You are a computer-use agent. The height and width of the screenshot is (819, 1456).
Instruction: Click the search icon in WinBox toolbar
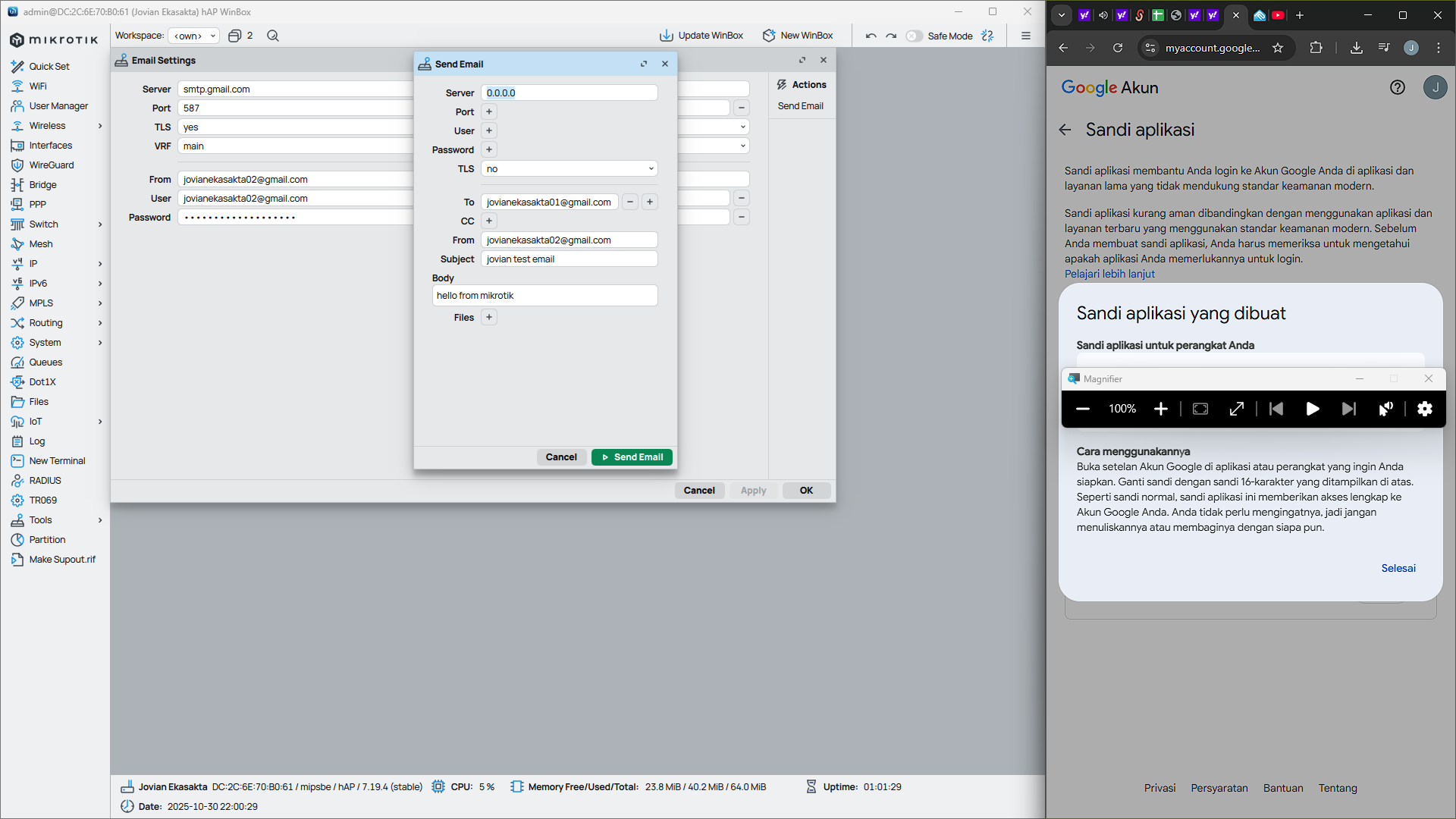(273, 36)
